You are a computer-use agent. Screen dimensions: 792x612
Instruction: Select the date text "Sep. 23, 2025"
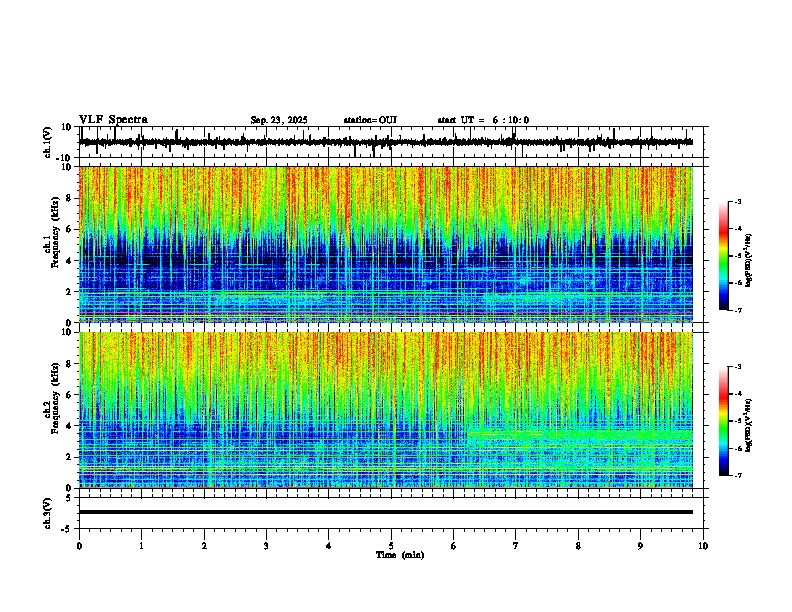[279, 120]
